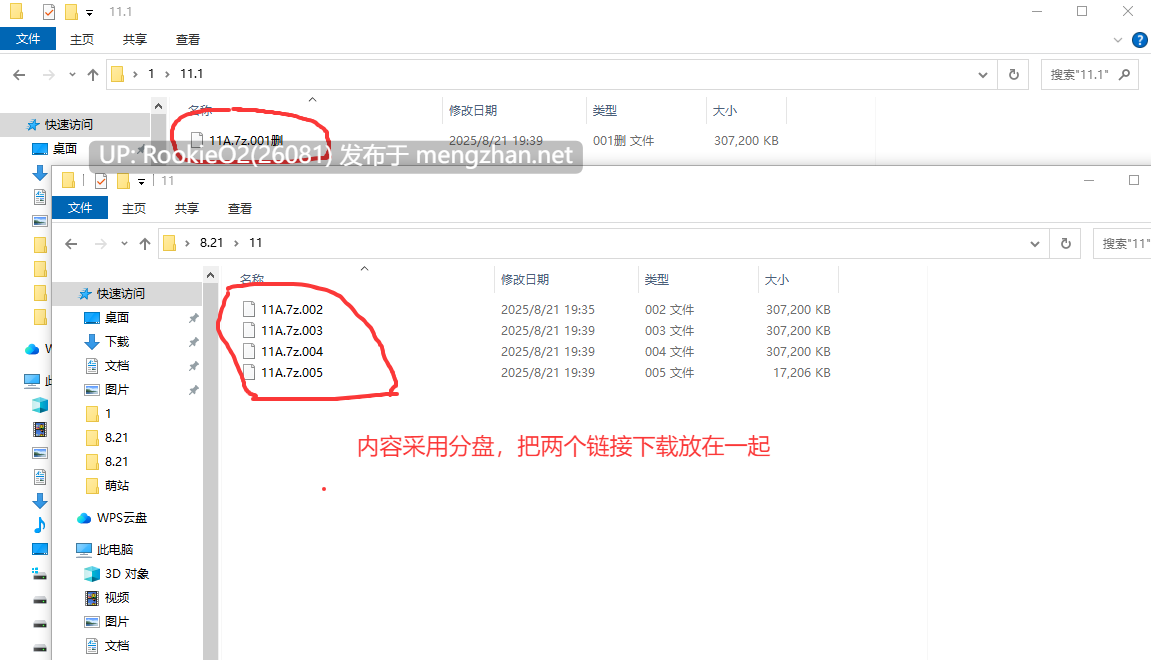
Task: Unpin 桌面 using its pin icon
Action: click(x=193, y=318)
